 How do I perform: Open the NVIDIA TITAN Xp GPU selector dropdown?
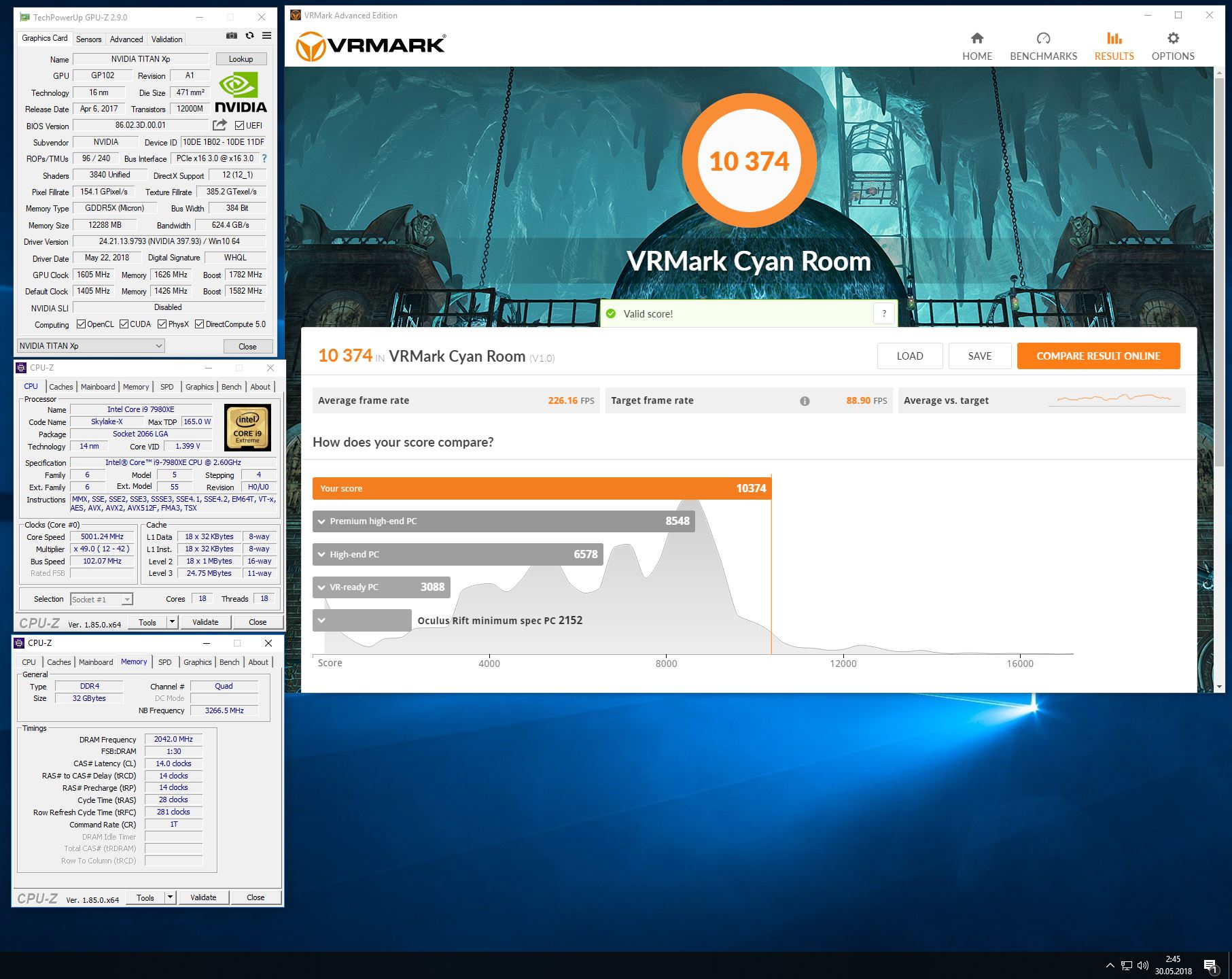point(90,346)
